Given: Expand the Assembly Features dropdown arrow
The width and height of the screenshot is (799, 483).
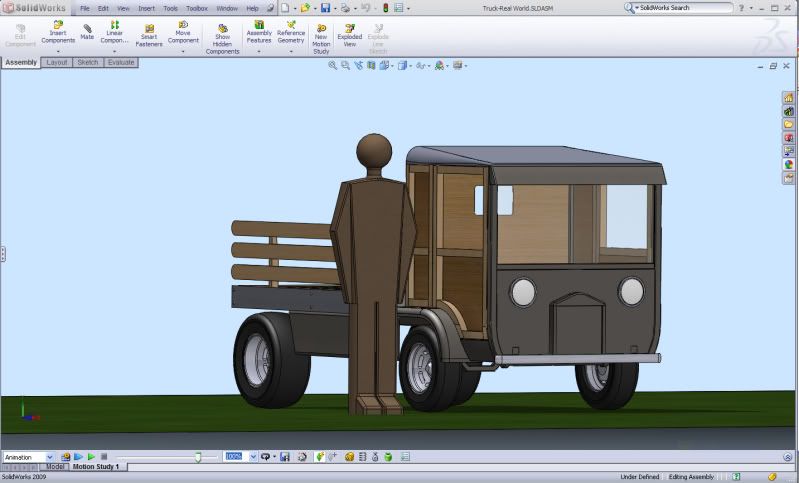Looking at the screenshot, I should coord(259,50).
